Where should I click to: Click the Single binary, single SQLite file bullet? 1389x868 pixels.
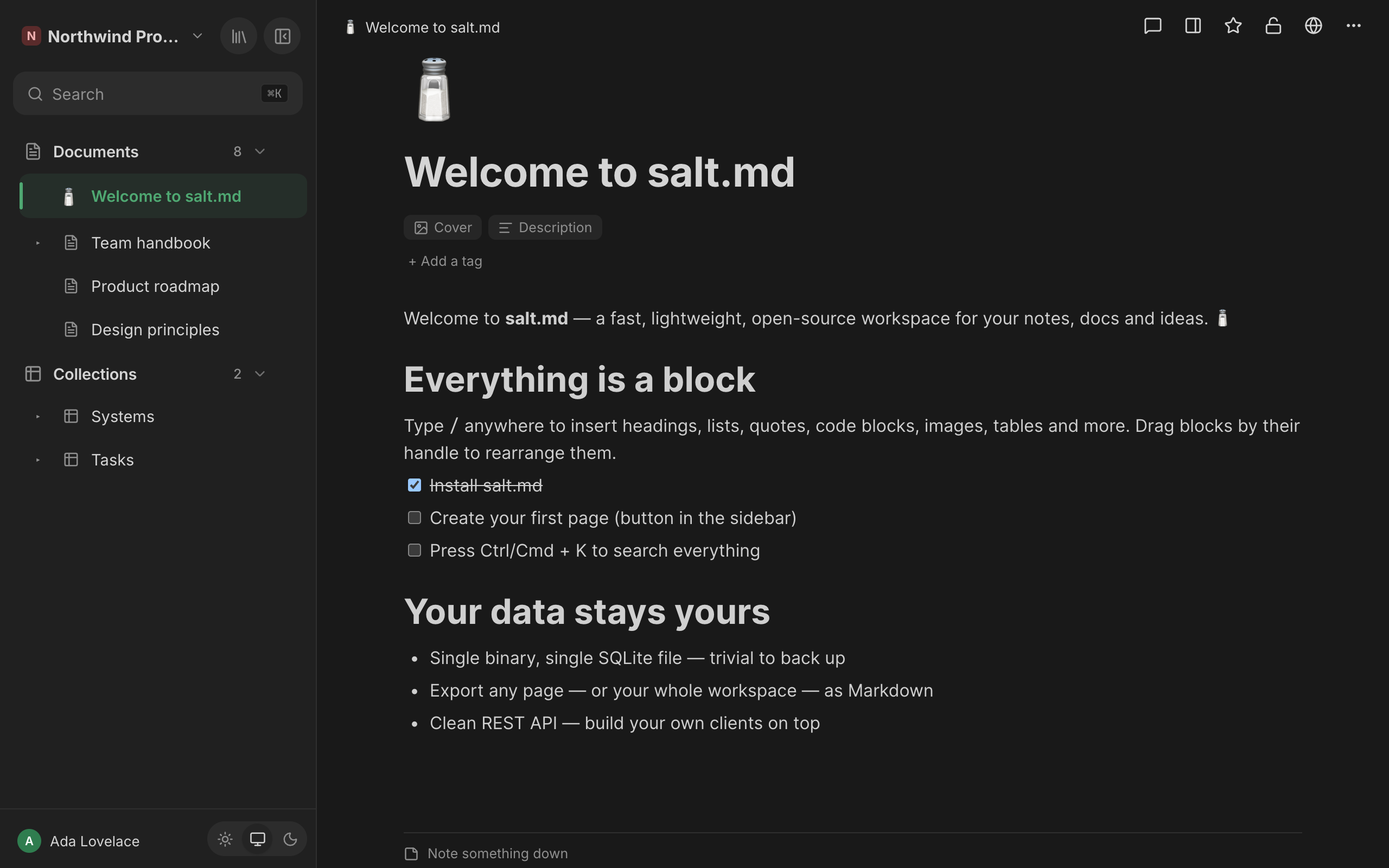coord(637,659)
